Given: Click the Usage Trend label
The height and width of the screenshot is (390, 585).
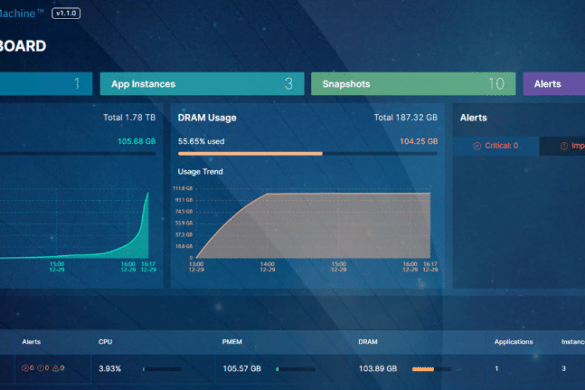Looking at the screenshot, I should (x=200, y=172).
